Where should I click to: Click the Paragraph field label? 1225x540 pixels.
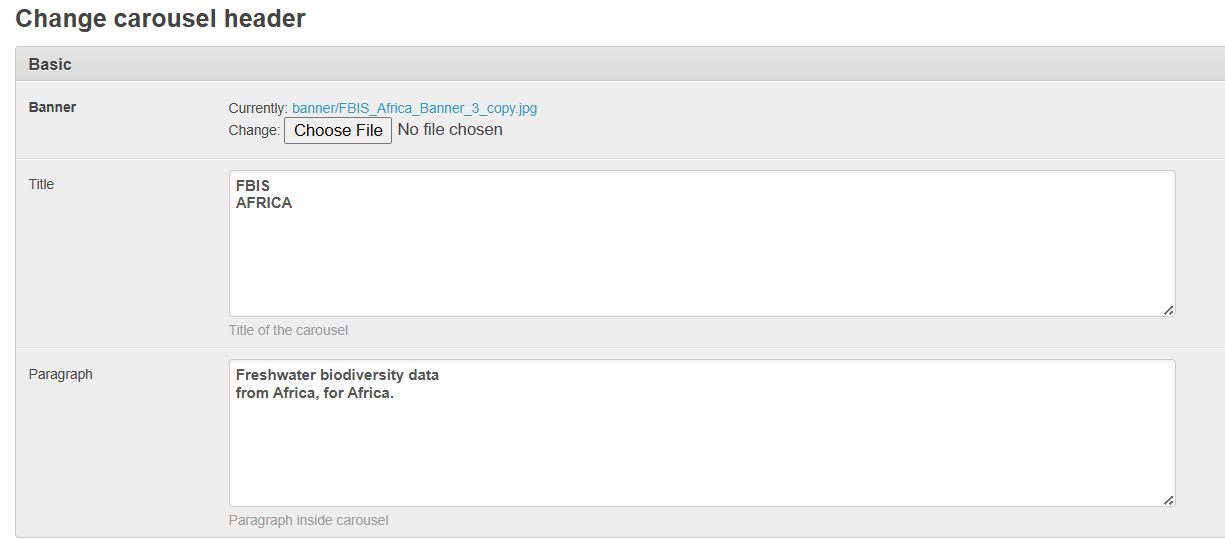pos(60,374)
